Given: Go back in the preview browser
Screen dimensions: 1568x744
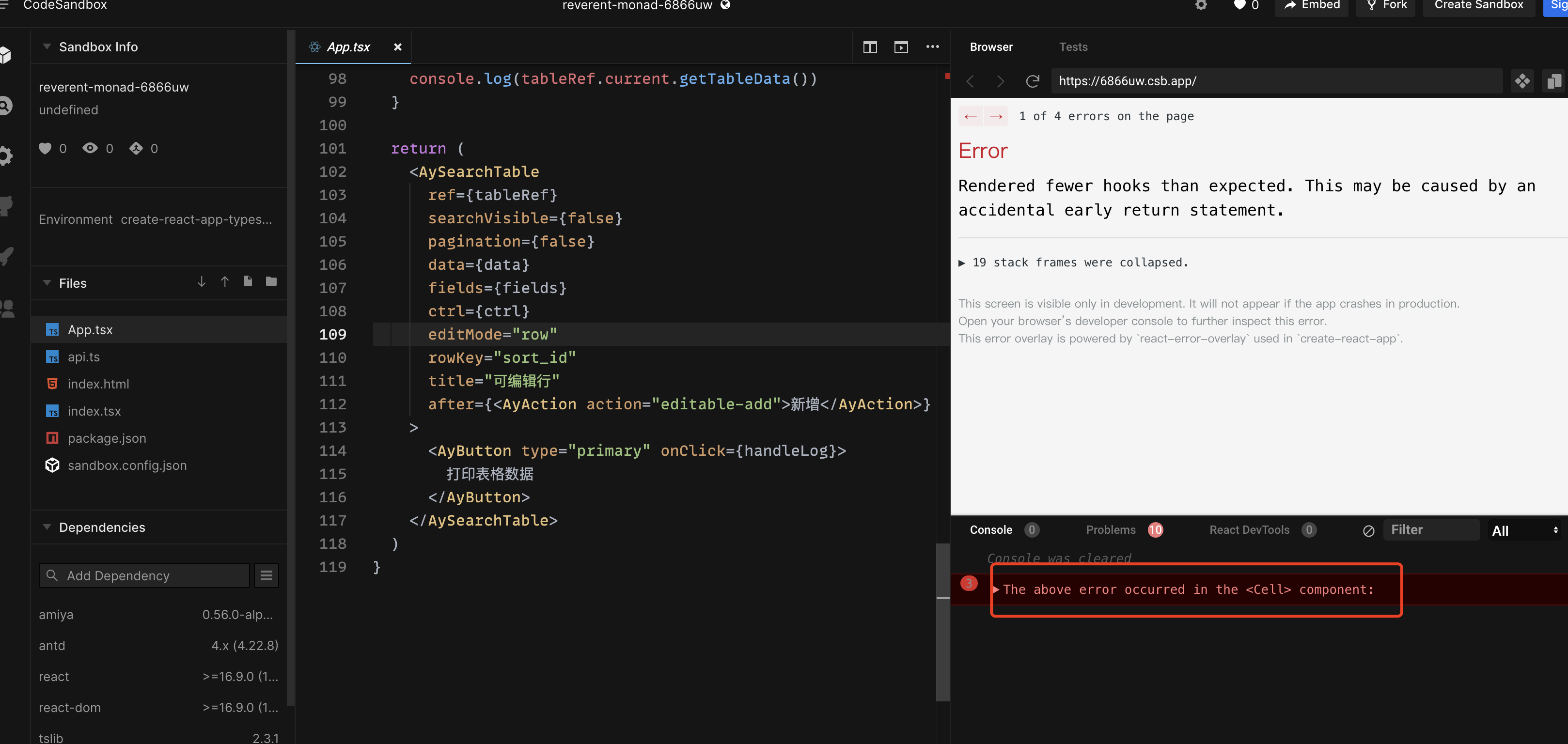Looking at the screenshot, I should click(x=970, y=81).
